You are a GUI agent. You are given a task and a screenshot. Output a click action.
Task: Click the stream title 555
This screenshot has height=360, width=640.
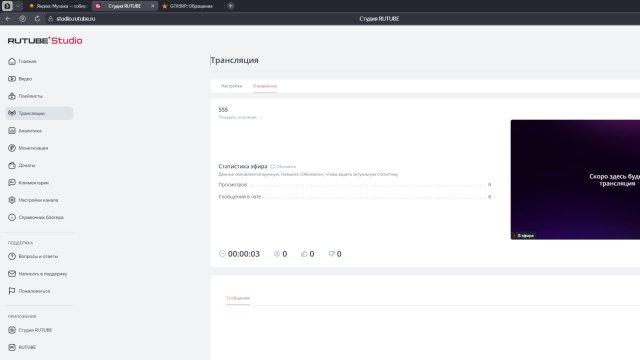(223, 109)
